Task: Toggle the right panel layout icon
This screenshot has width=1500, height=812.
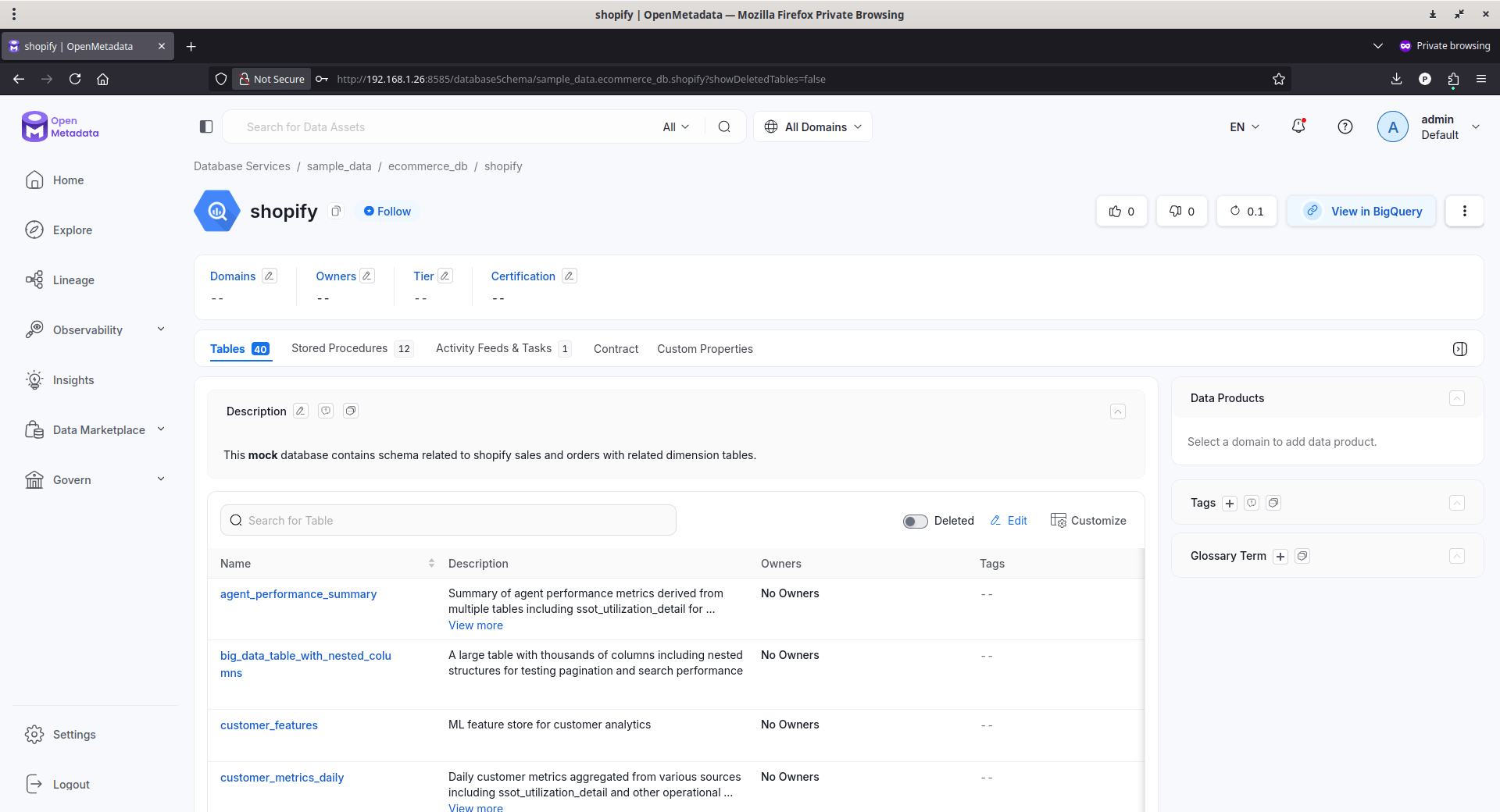Action: click(x=1460, y=349)
